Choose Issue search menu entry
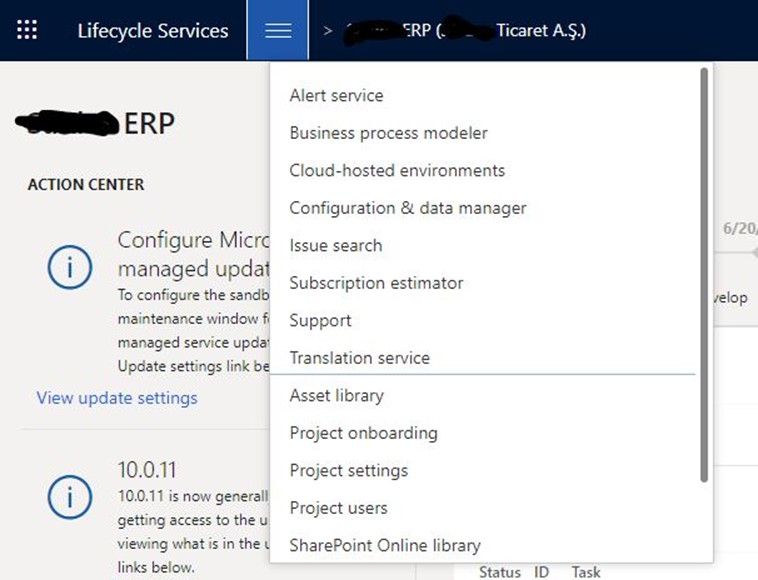The image size is (758, 580). click(x=335, y=246)
